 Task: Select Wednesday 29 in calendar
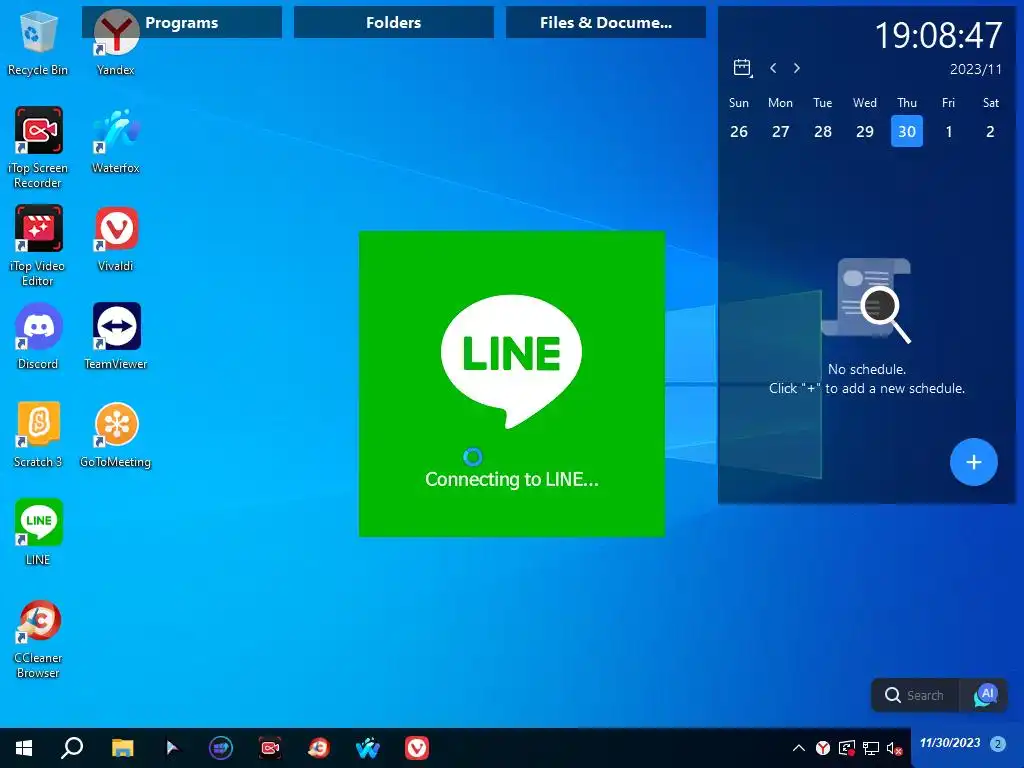pos(865,131)
